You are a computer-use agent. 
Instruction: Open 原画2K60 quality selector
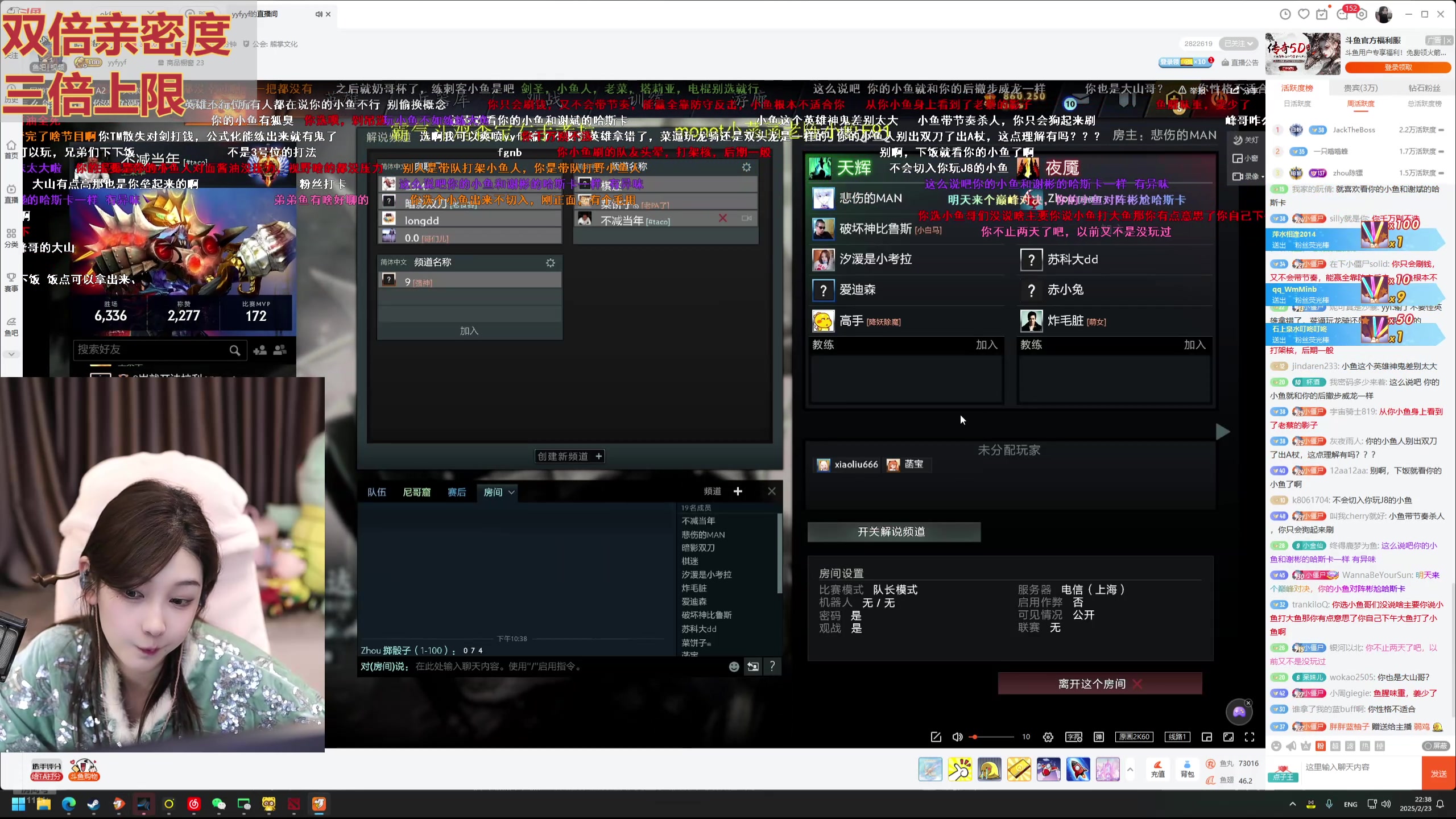coord(1135,737)
